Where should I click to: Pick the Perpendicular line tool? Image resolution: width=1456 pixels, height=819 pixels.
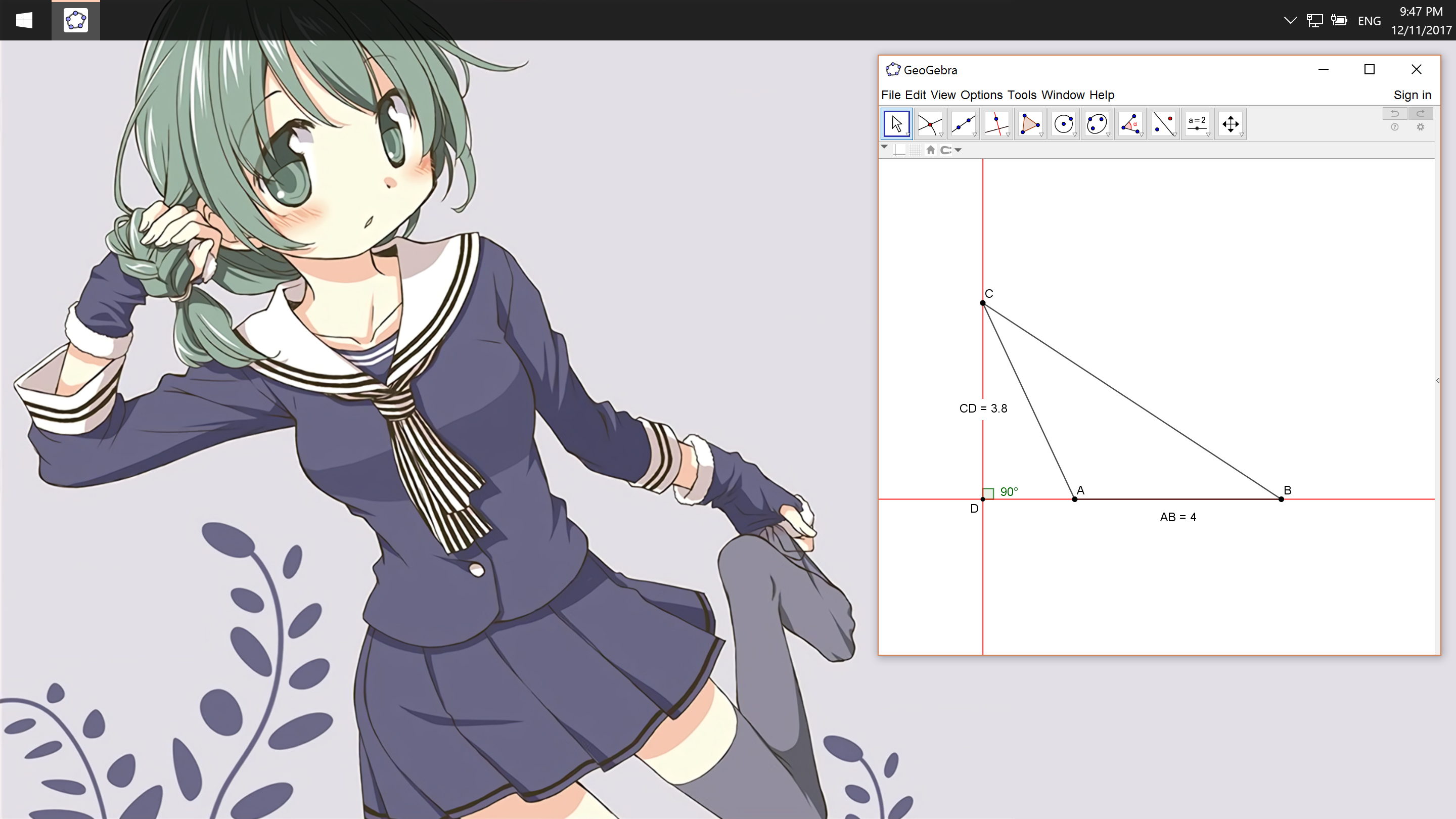click(996, 124)
